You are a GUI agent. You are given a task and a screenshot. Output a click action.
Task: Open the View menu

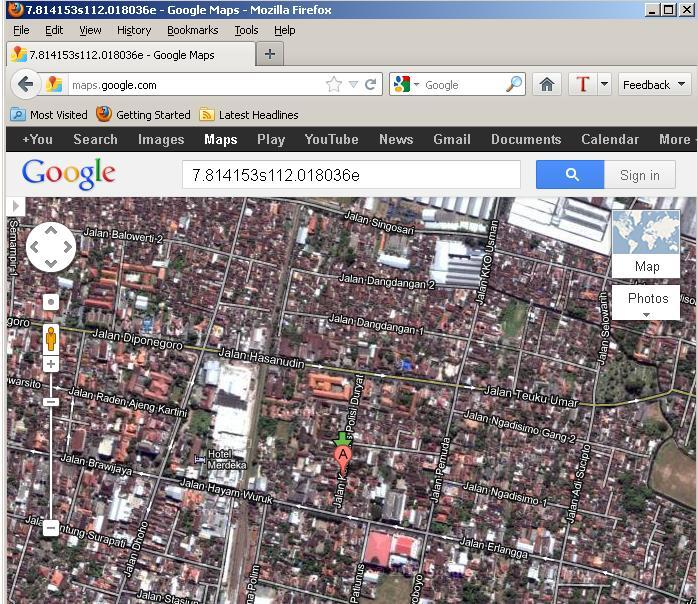pyautogui.click(x=90, y=30)
